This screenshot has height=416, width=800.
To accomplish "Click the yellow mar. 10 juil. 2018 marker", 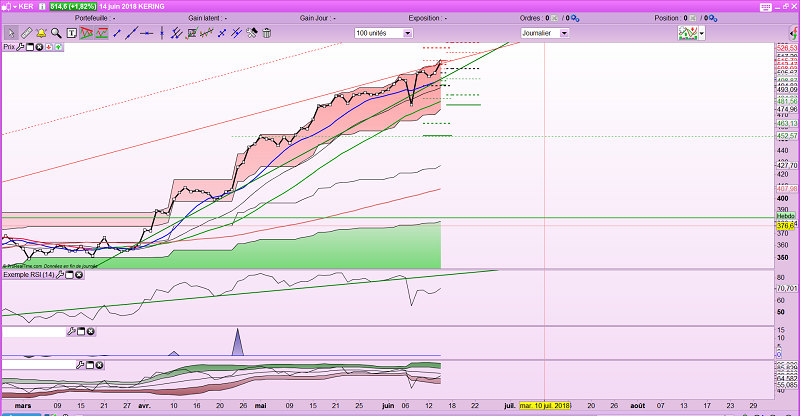I will tap(544, 406).
